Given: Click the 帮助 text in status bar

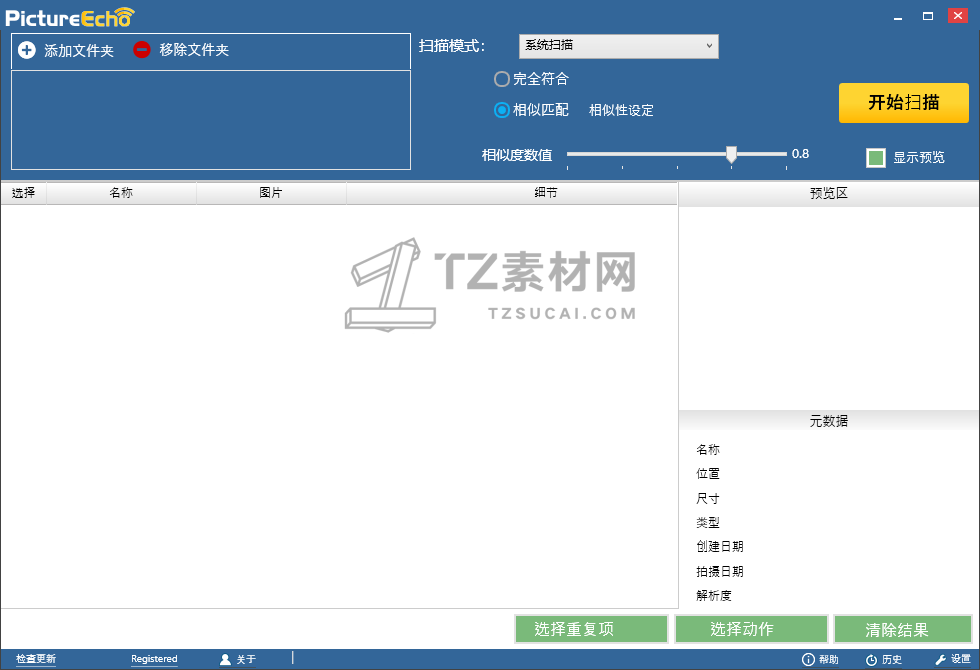Looking at the screenshot, I should (829, 659).
